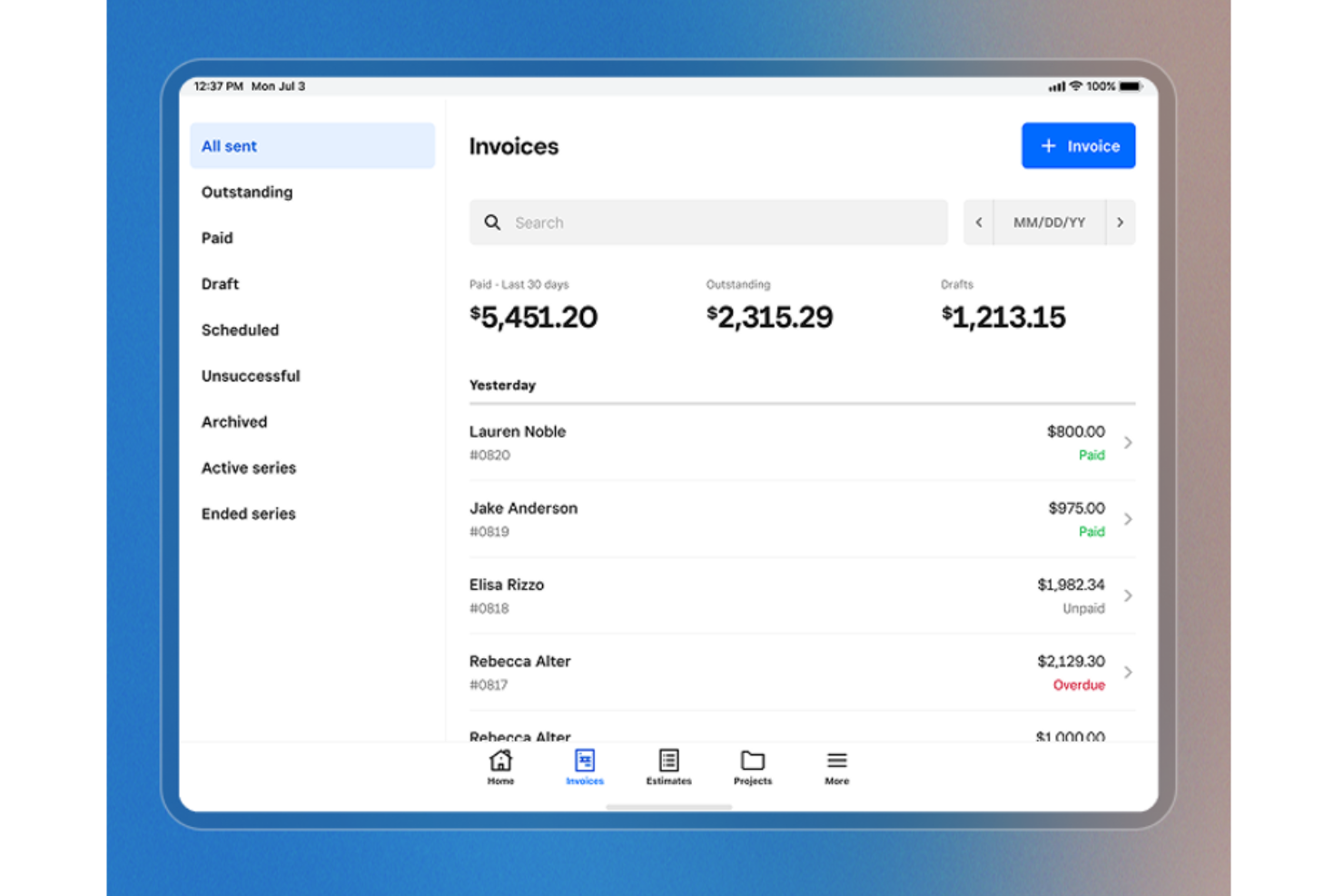Viewport: 1344px width, 896px height.
Task: Click the MM/DD/YY date field
Action: 1050,222
